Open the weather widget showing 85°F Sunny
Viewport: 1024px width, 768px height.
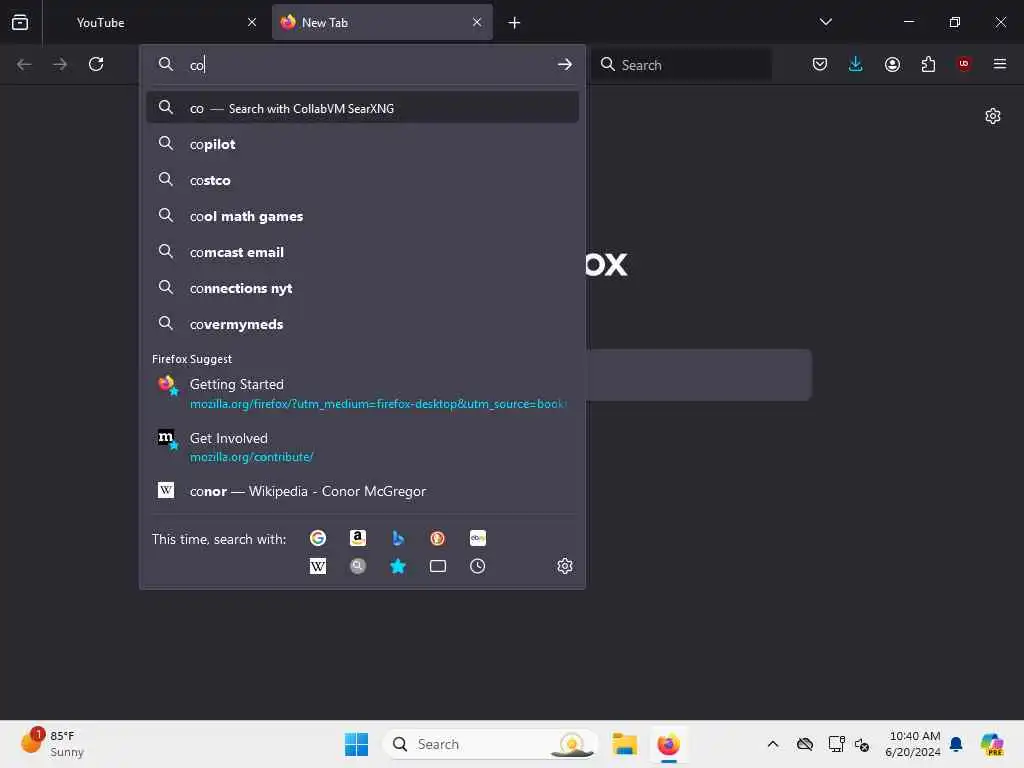tap(52, 744)
